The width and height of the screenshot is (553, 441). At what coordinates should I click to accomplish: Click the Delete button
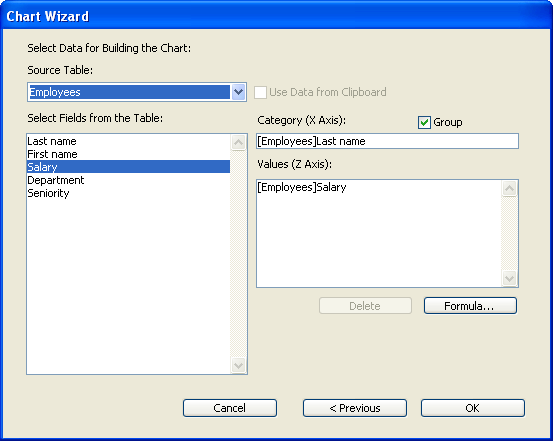coord(365,306)
